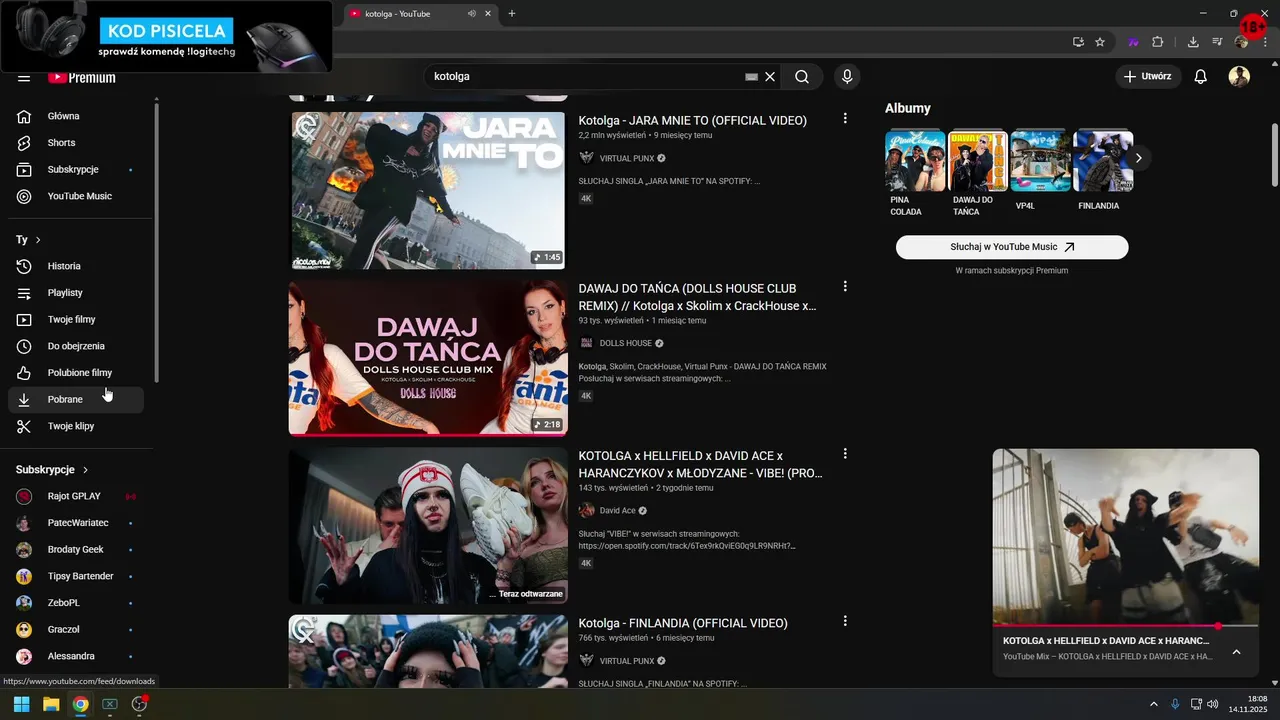Screen dimensions: 1280x720
Task: Open Kotolga - FINLANDIA video title
Action: pos(683,623)
